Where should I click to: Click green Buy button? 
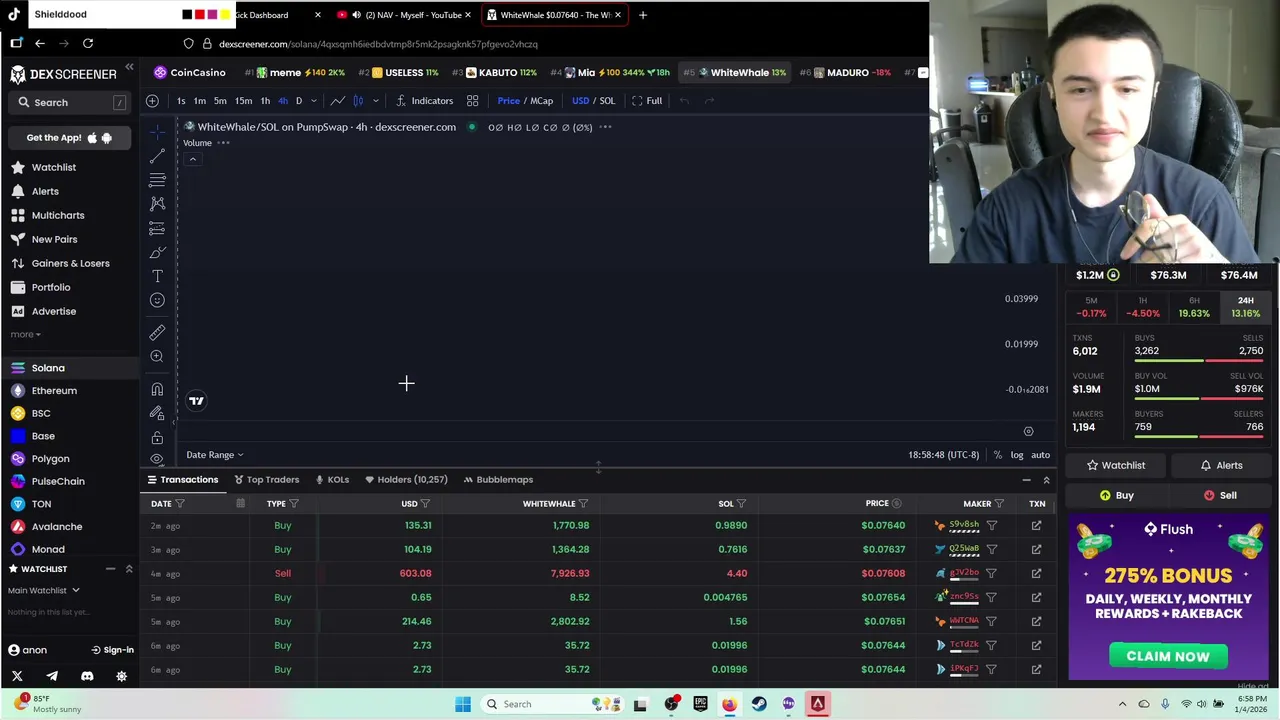(x=1115, y=495)
